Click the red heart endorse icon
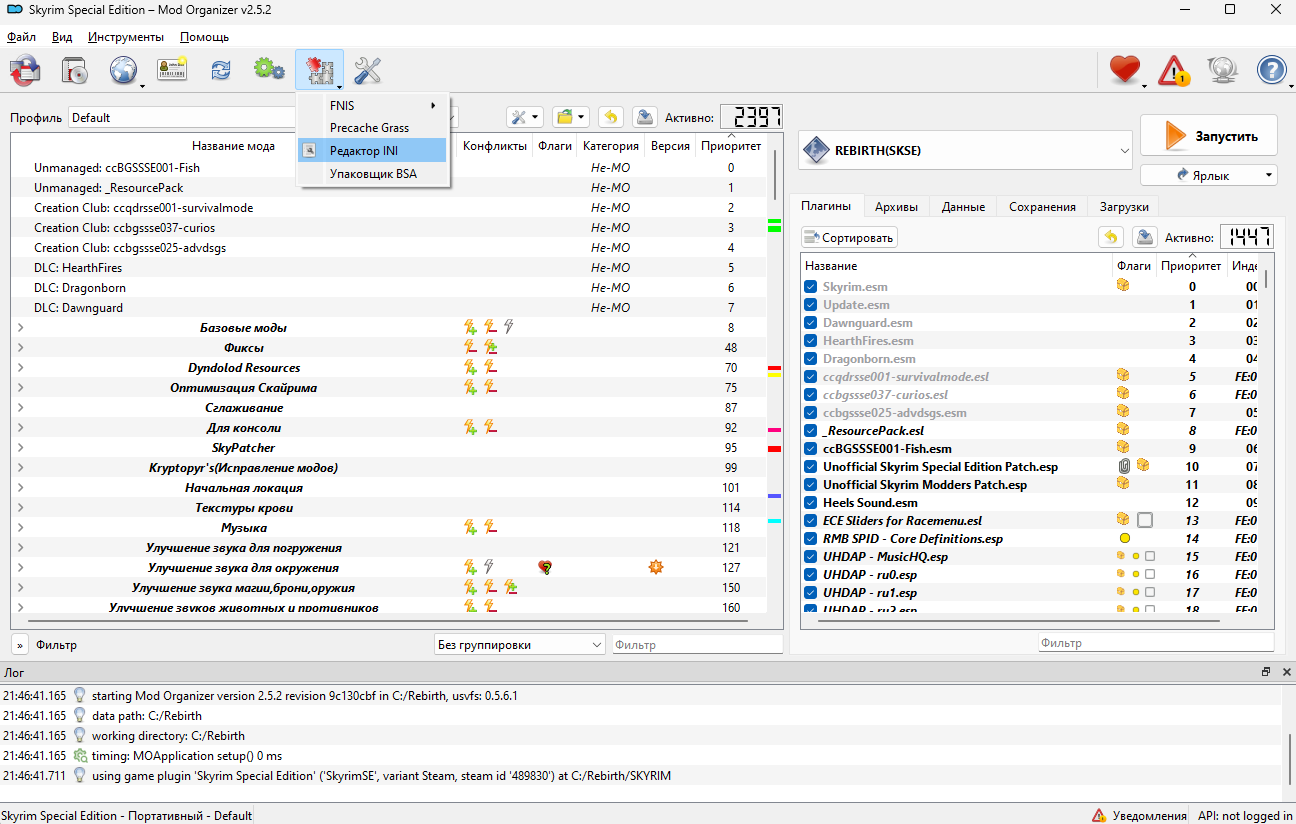The width and height of the screenshot is (1296, 824). coord(1125,70)
